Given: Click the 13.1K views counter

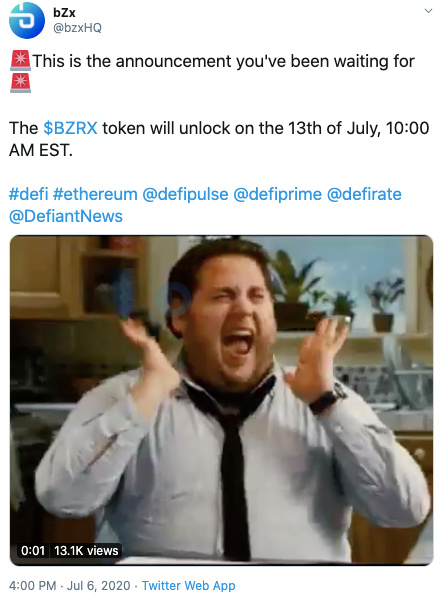Looking at the screenshot, I should 86,550.
